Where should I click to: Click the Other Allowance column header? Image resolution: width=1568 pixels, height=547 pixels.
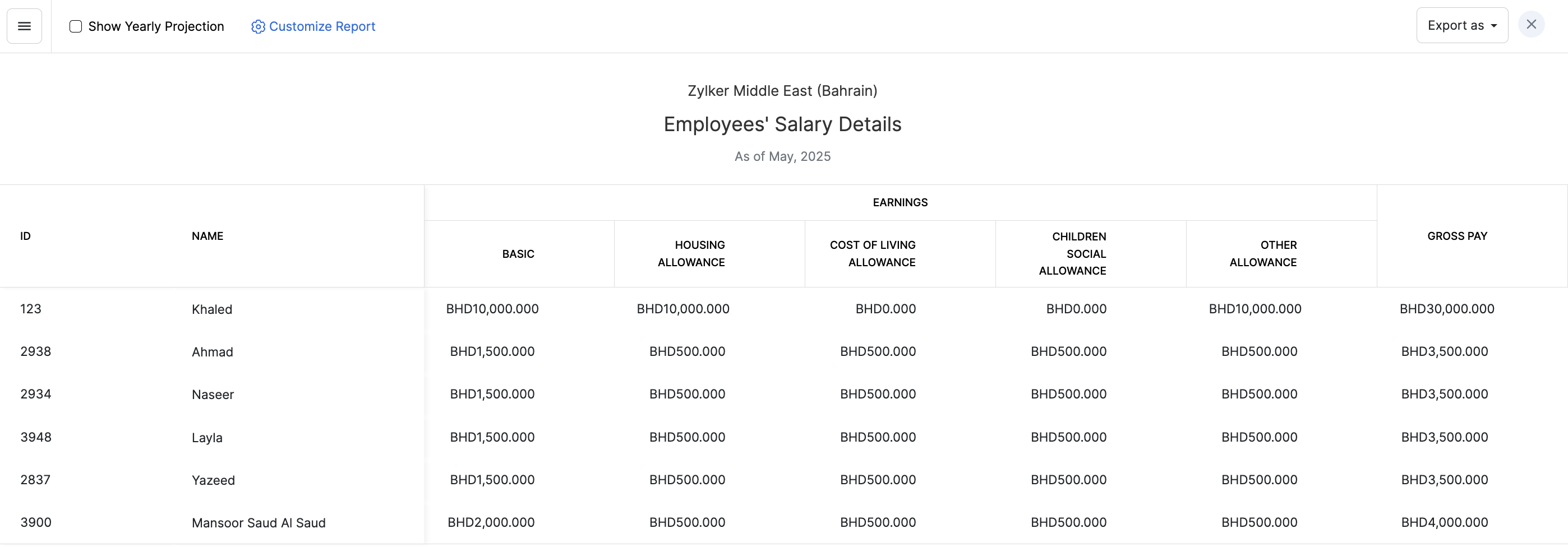click(x=1263, y=254)
